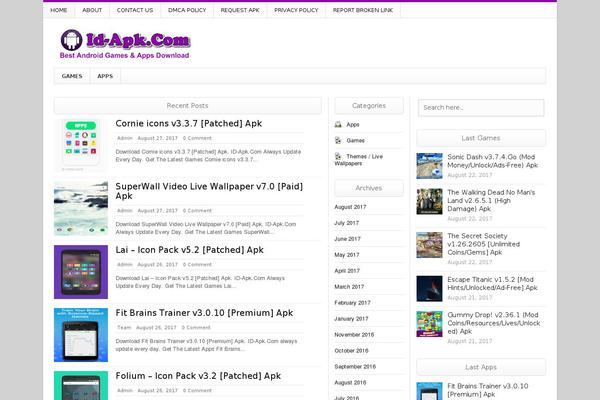Click 0 Comment on Lai Icon Pack post
The image size is (600, 400).
(197, 264)
